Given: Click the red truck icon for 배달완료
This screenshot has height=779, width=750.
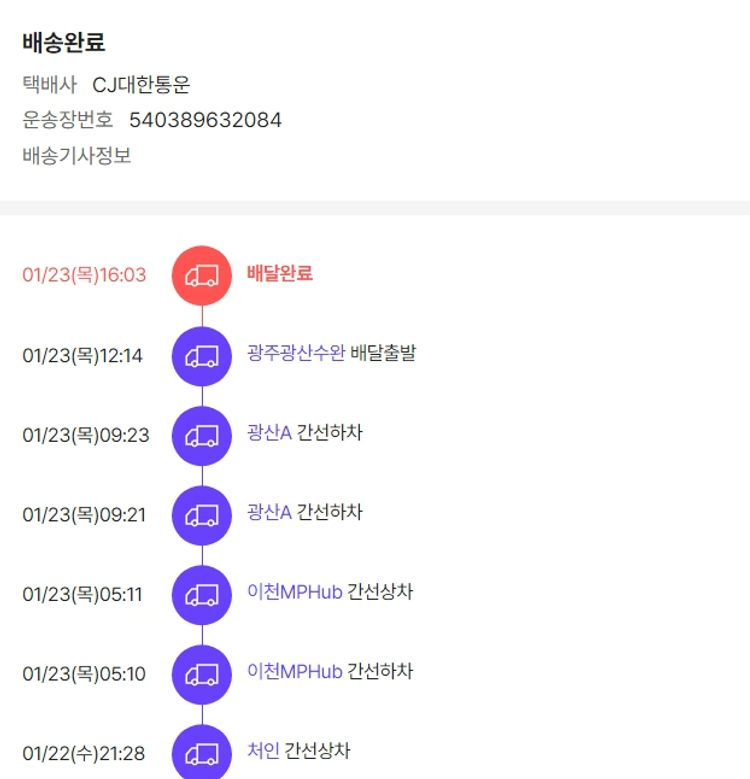Looking at the screenshot, I should click(202, 275).
